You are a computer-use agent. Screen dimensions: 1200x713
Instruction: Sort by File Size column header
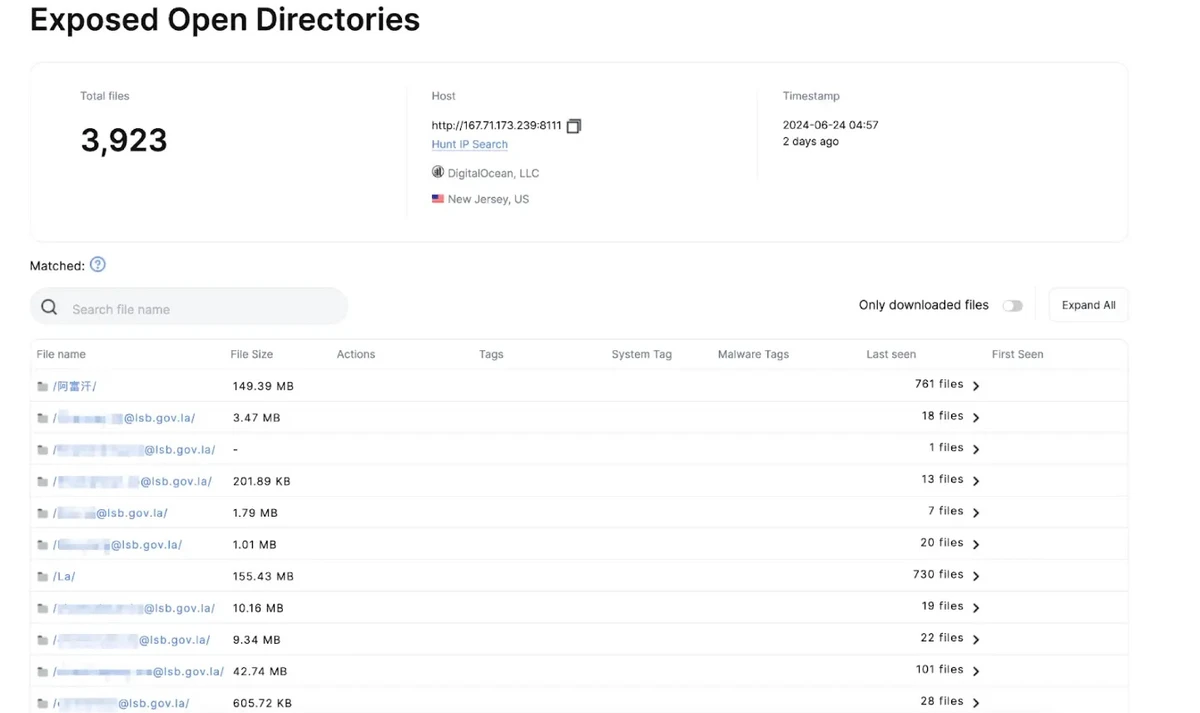251,354
